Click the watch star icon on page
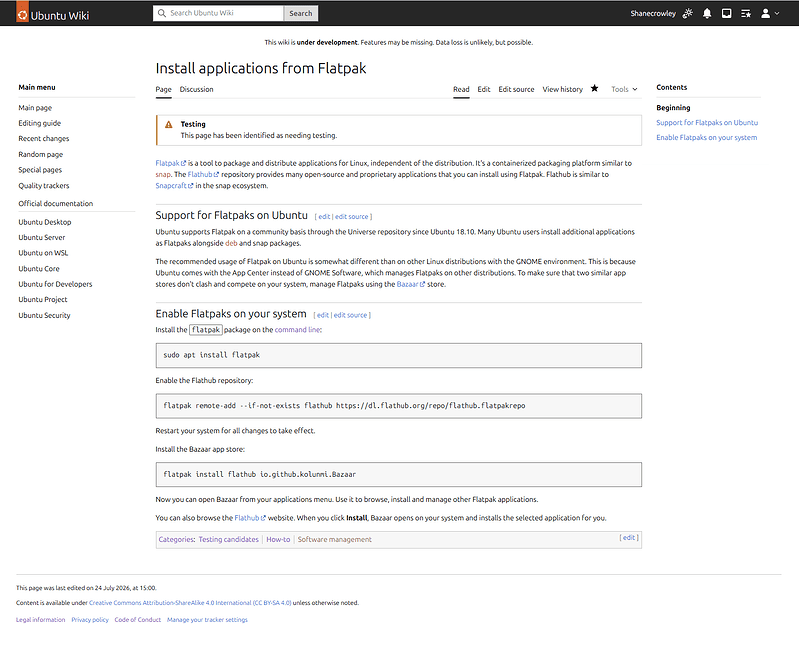The image size is (799, 648). tap(594, 89)
